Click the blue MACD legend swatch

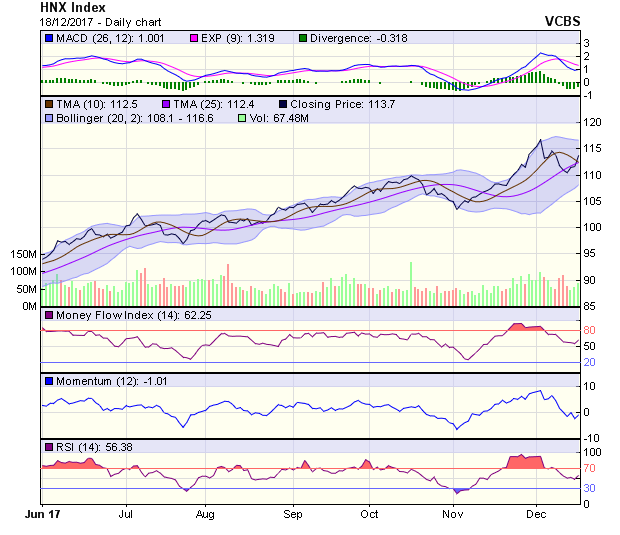[49, 38]
